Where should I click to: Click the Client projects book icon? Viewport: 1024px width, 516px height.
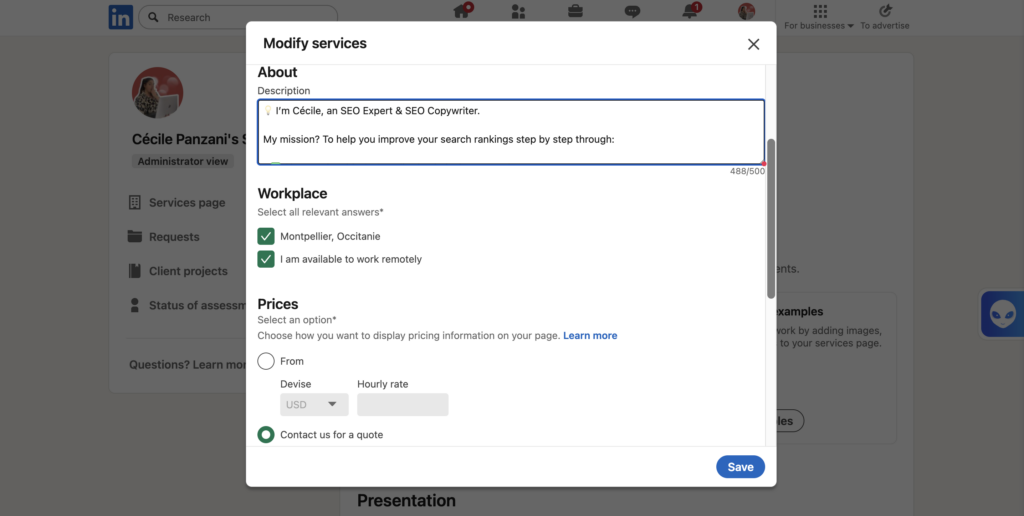click(x=135, y=271)
